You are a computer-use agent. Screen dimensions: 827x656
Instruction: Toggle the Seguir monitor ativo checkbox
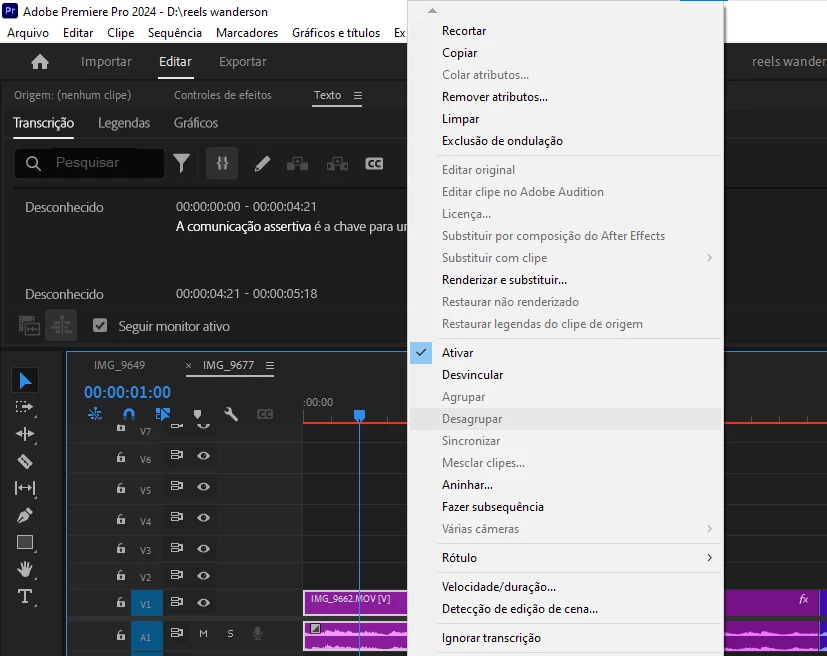[100, 325]
